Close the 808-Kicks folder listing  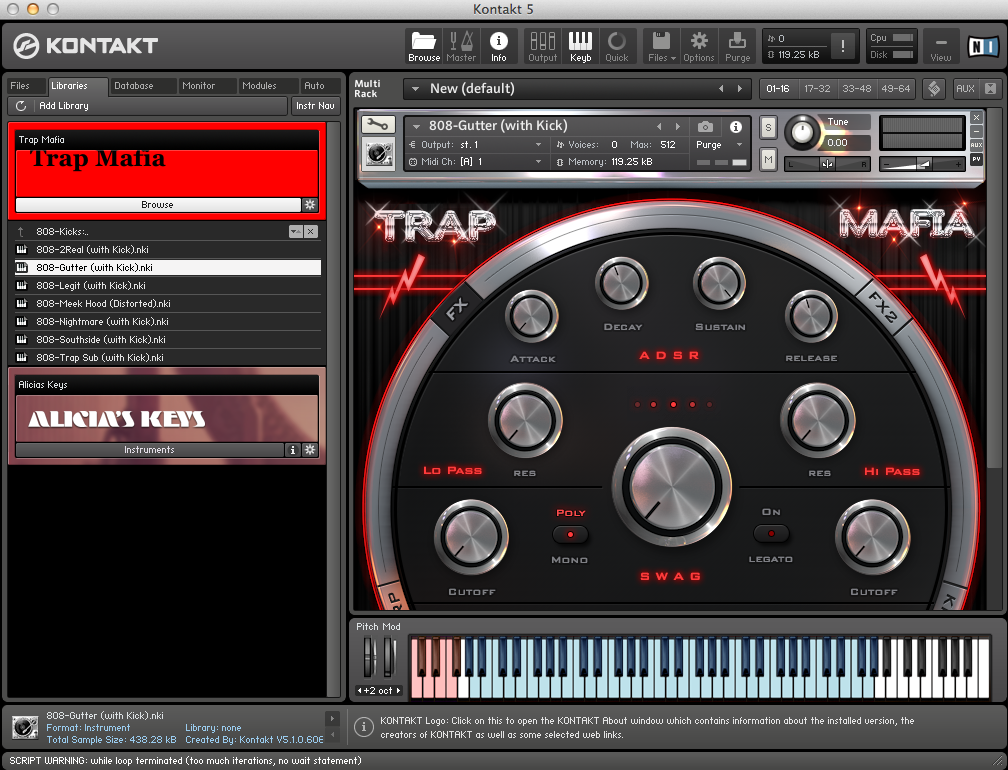coord(311,231)
